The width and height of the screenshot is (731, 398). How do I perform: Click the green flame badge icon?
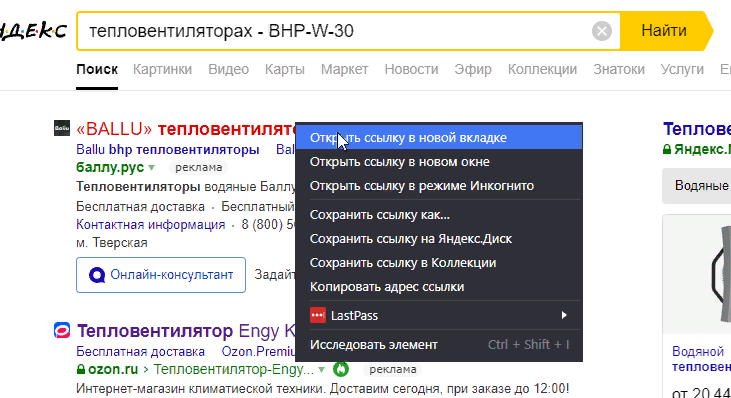pos(341,369)
